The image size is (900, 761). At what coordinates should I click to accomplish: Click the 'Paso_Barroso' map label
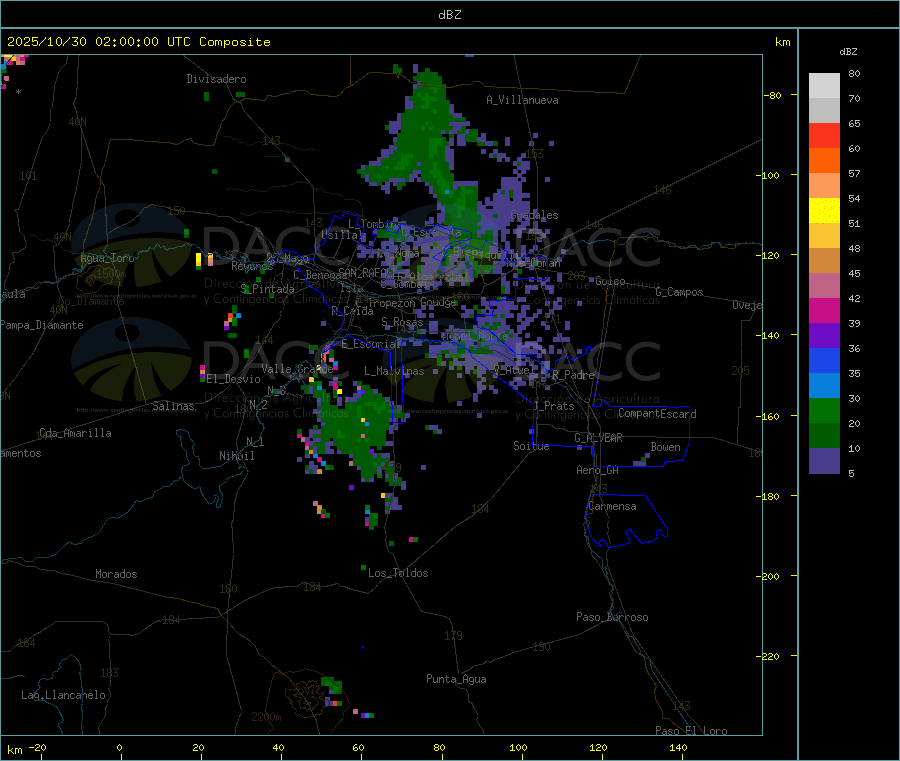(x=612, y=617)
